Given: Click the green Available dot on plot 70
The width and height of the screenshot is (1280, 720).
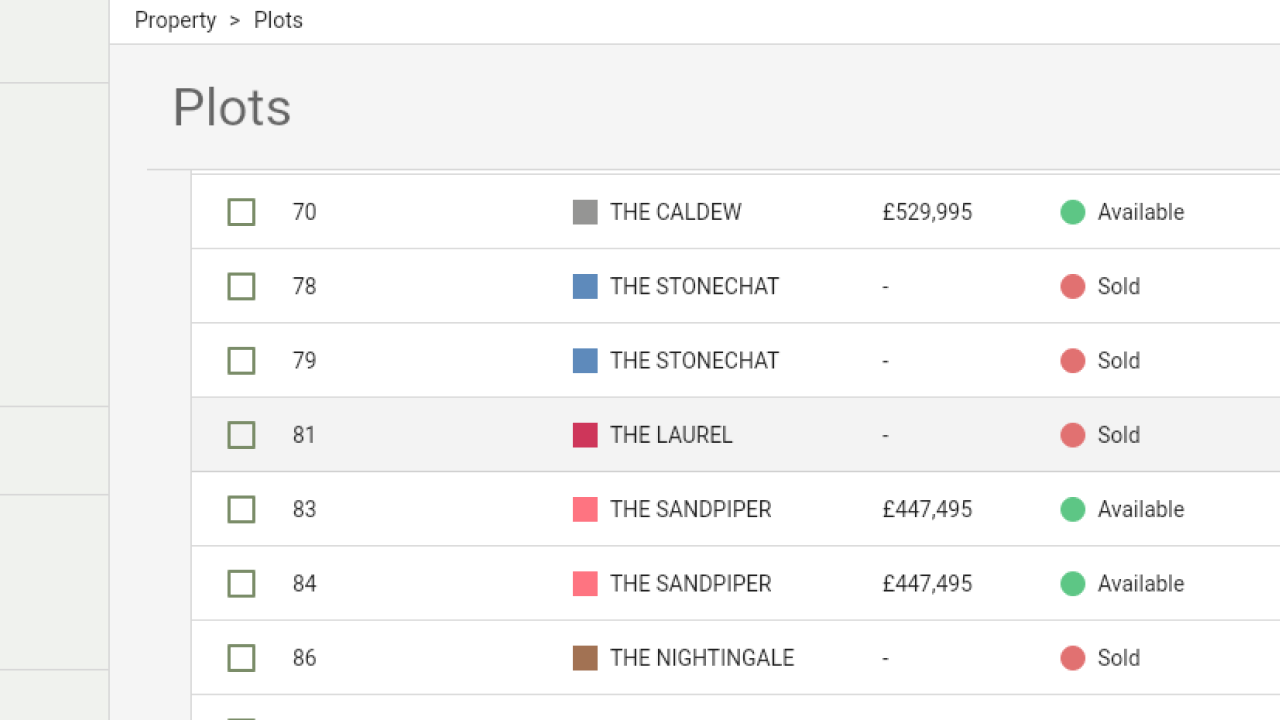Looking at the screenshot, I should 1073,212.
